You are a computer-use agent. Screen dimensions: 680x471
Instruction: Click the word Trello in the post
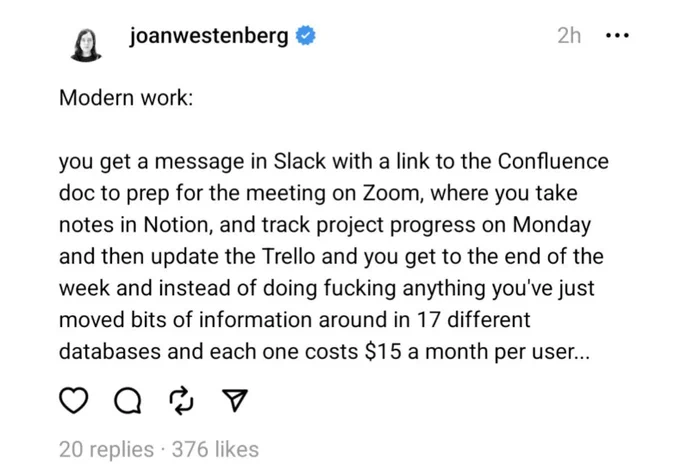tap(288, 257)
